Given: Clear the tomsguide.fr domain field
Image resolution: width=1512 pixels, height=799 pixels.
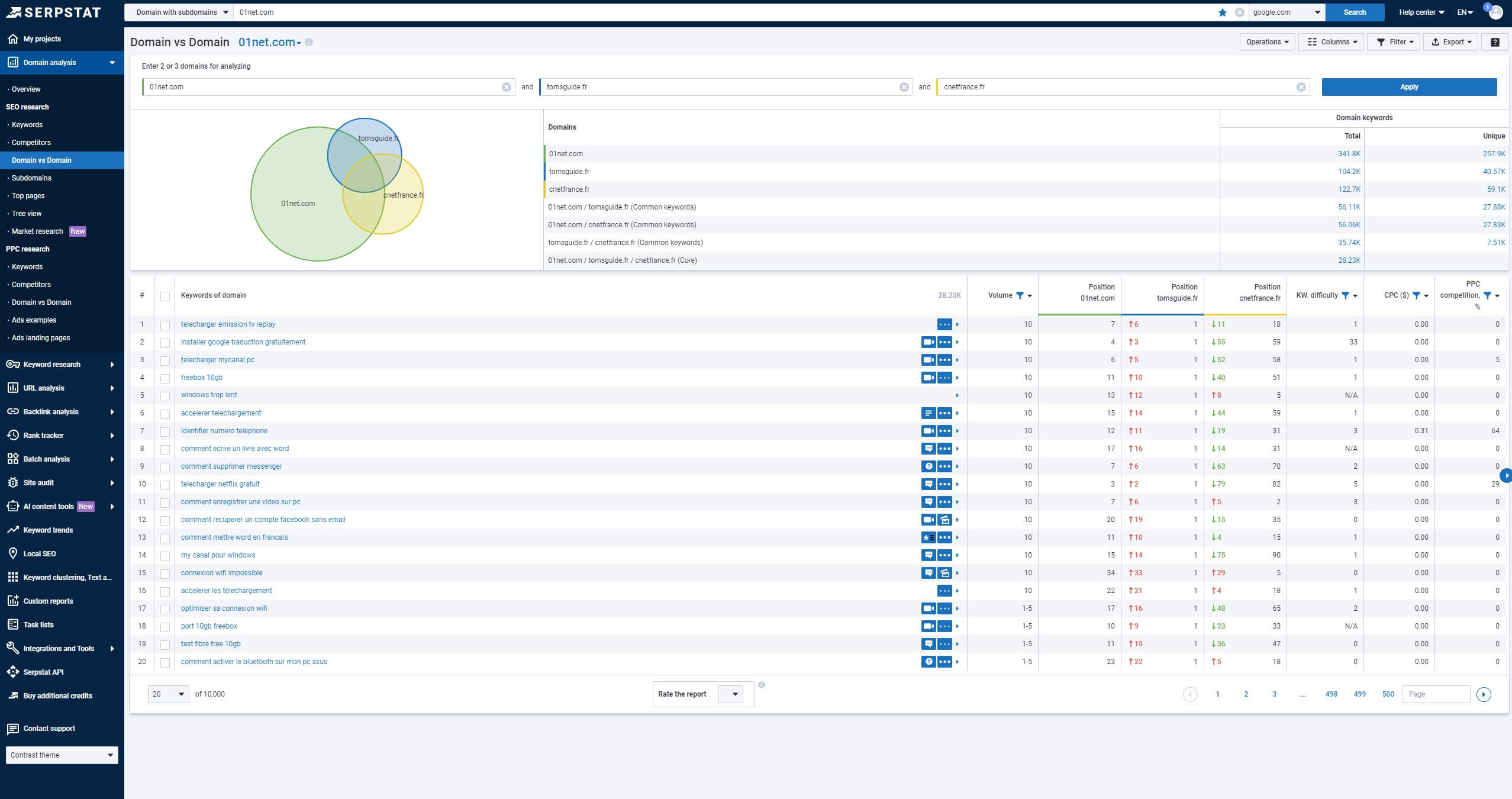Looking at the screenshot, I should pos(904,87).
